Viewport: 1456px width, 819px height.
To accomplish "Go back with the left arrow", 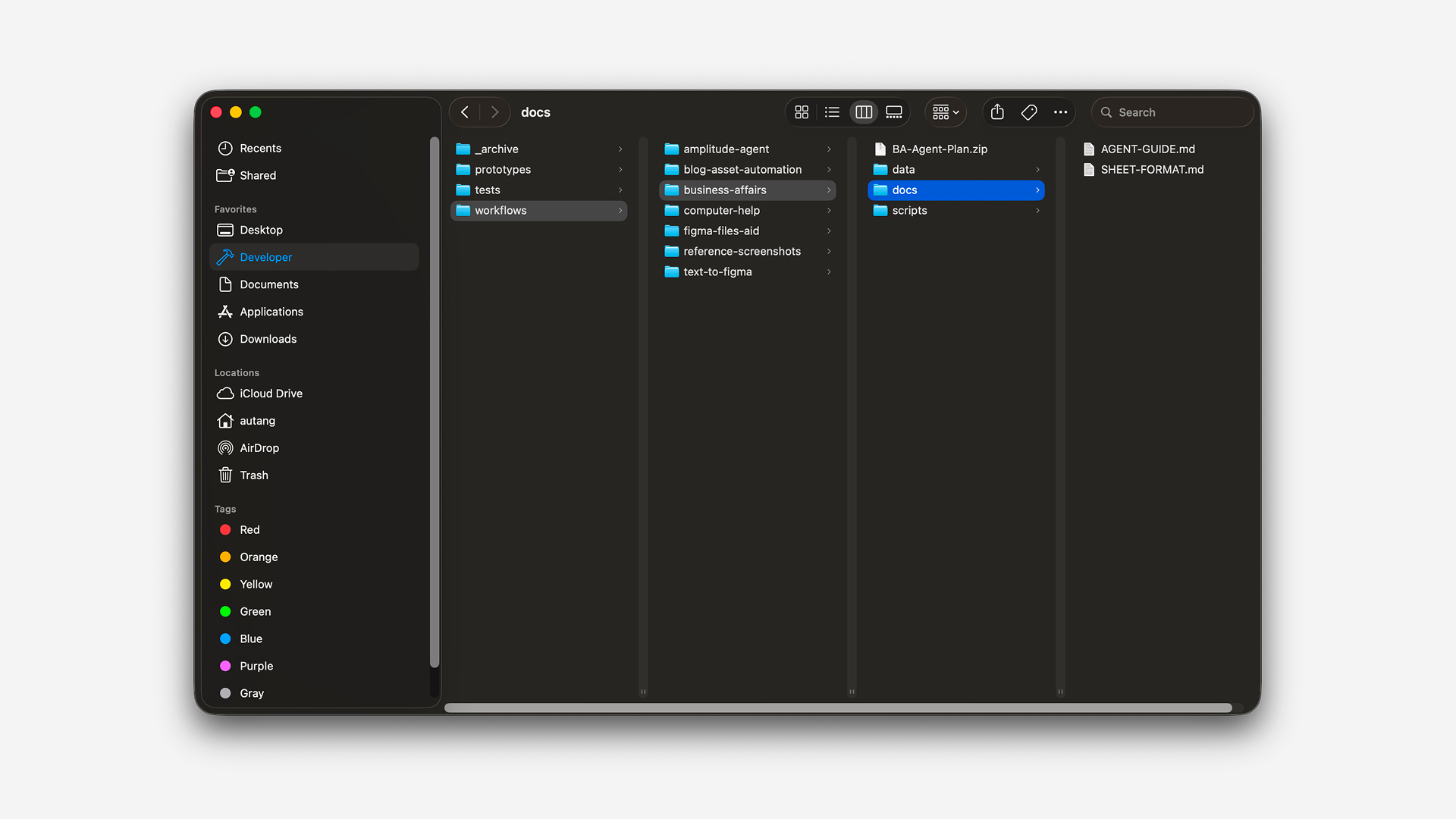I will click(465, 112).
